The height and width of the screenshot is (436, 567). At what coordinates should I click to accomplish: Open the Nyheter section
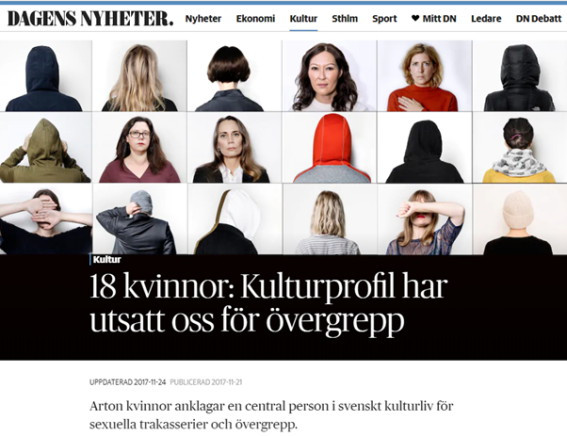(x=203, y=19)
